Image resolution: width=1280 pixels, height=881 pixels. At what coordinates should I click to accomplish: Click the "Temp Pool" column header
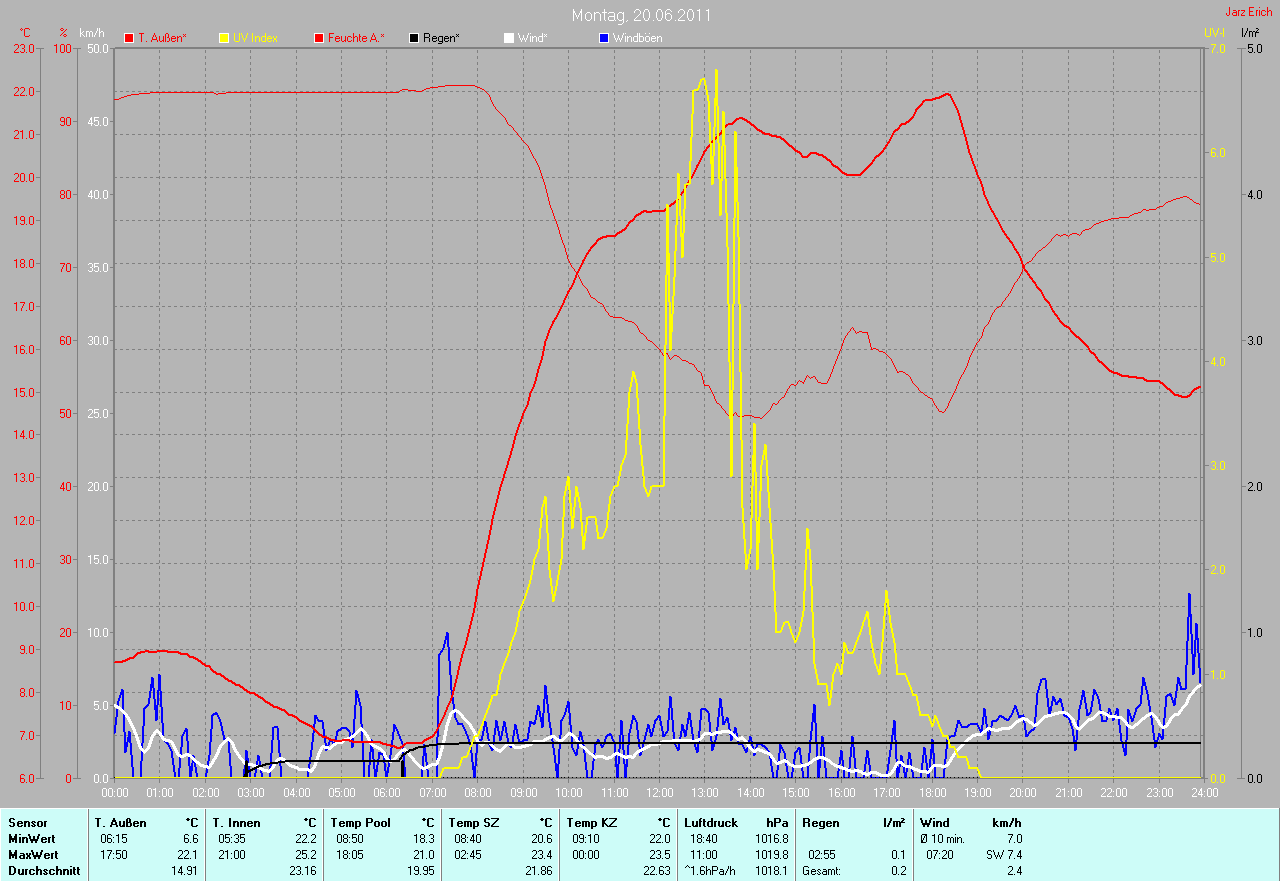(x=361, y=823)
